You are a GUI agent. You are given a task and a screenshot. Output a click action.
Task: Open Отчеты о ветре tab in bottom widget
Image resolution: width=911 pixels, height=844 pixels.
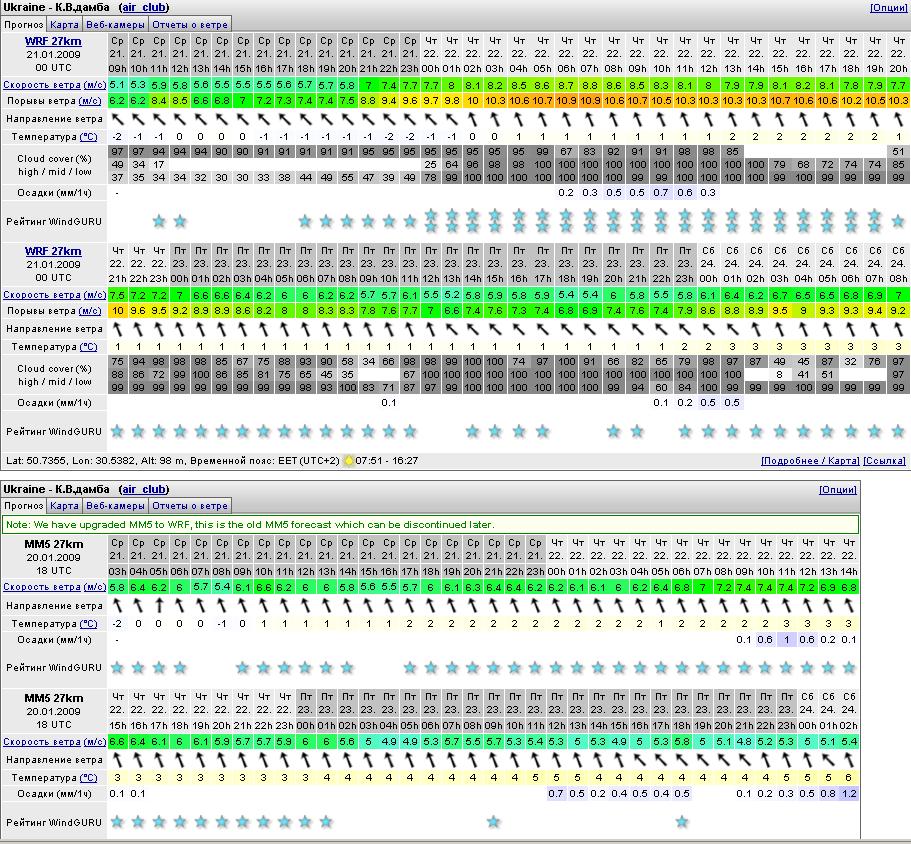pos(189,506)
